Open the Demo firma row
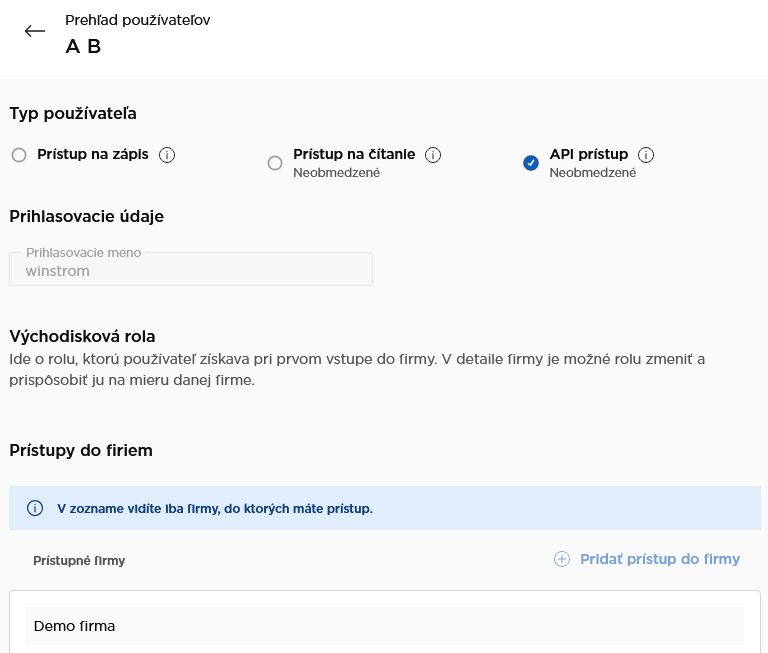The width and height of the screenshot is (768, 653). tap(385, 626)
